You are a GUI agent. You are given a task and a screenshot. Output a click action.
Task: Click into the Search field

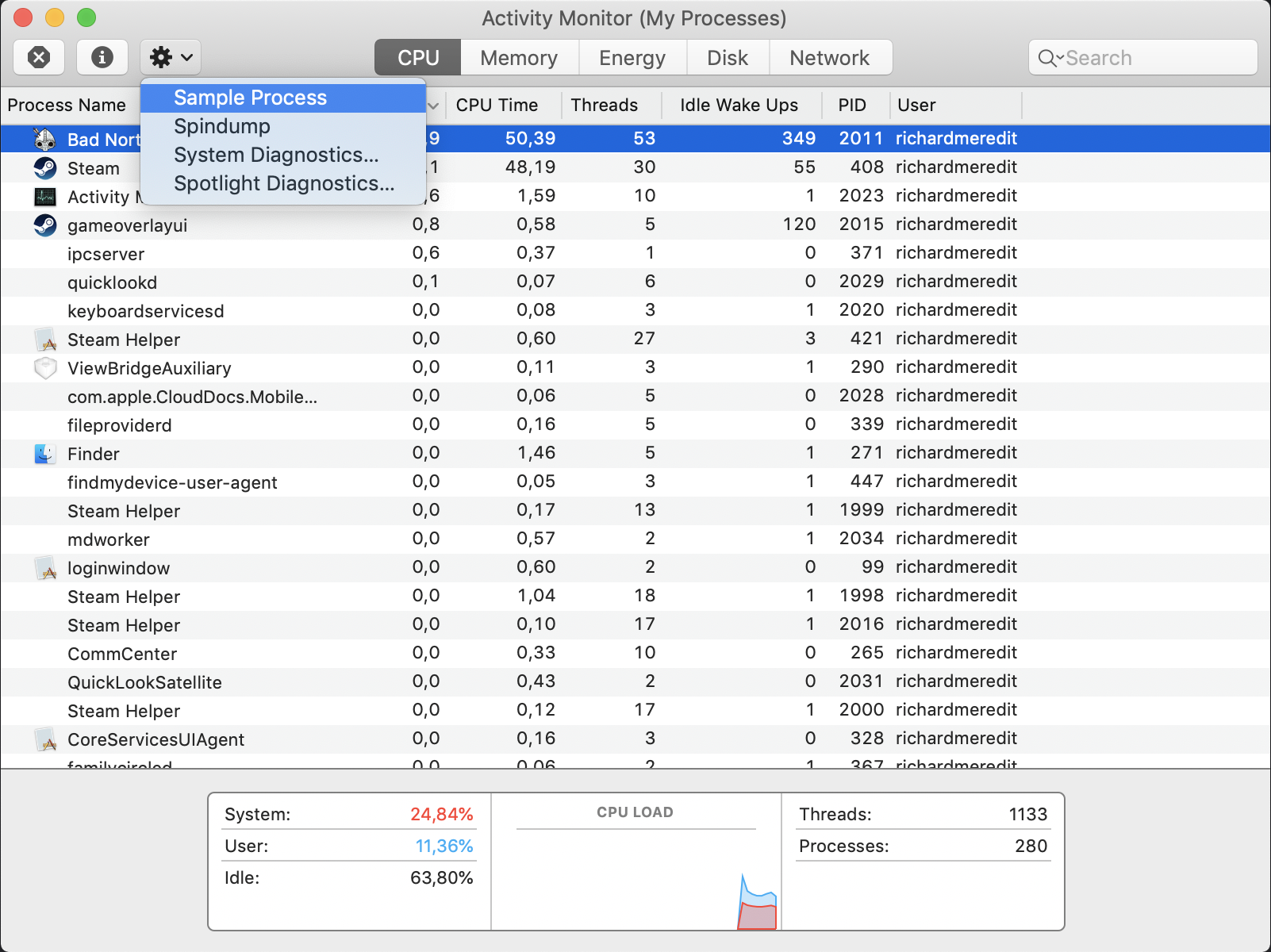tap(1143, 58)
